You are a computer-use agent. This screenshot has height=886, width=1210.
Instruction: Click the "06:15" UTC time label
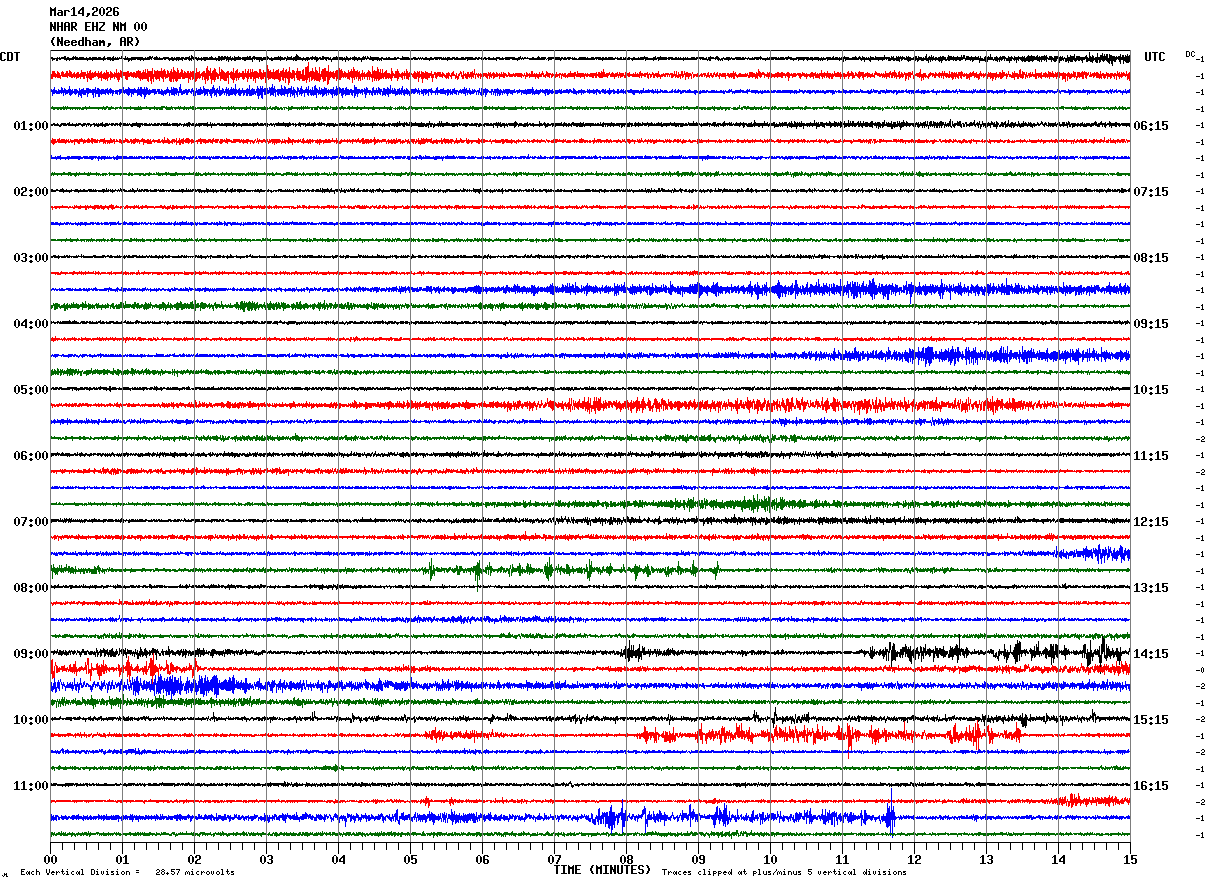(1151, 126)
